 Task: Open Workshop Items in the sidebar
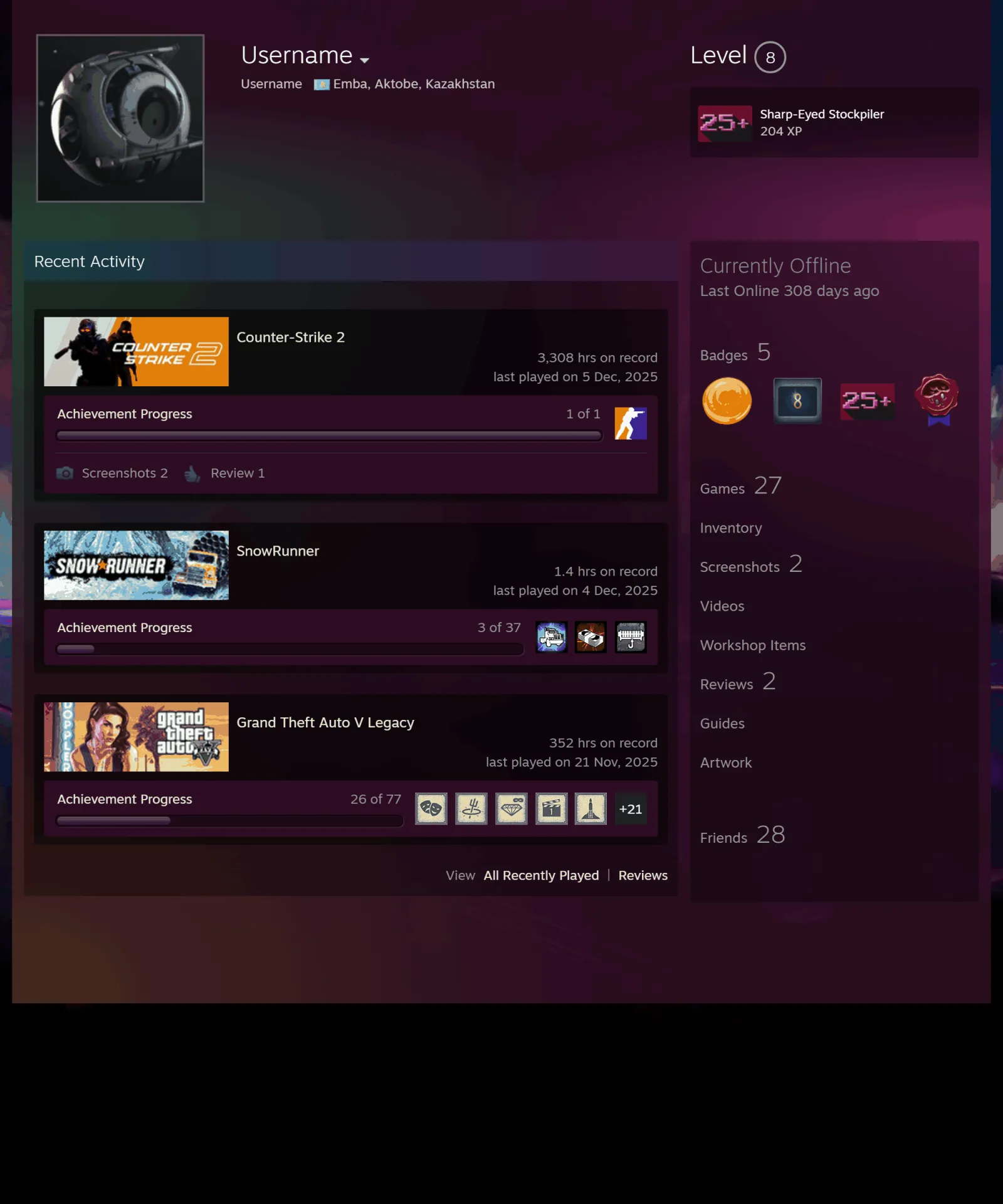pos(753,645)
